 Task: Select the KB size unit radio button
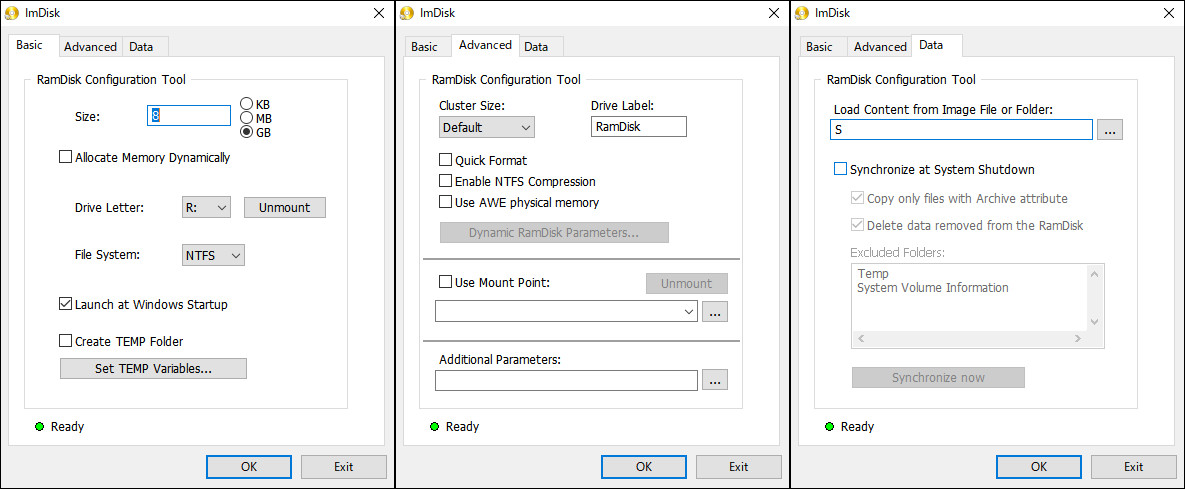pyautogui.click(x=246, y=104)
